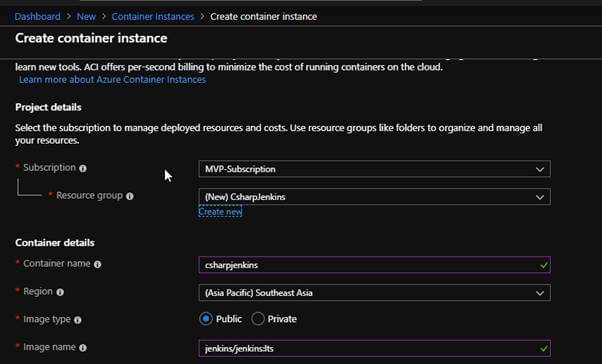Click the Region field label
The image size is (602, 364).
click(x=38, y=291)
